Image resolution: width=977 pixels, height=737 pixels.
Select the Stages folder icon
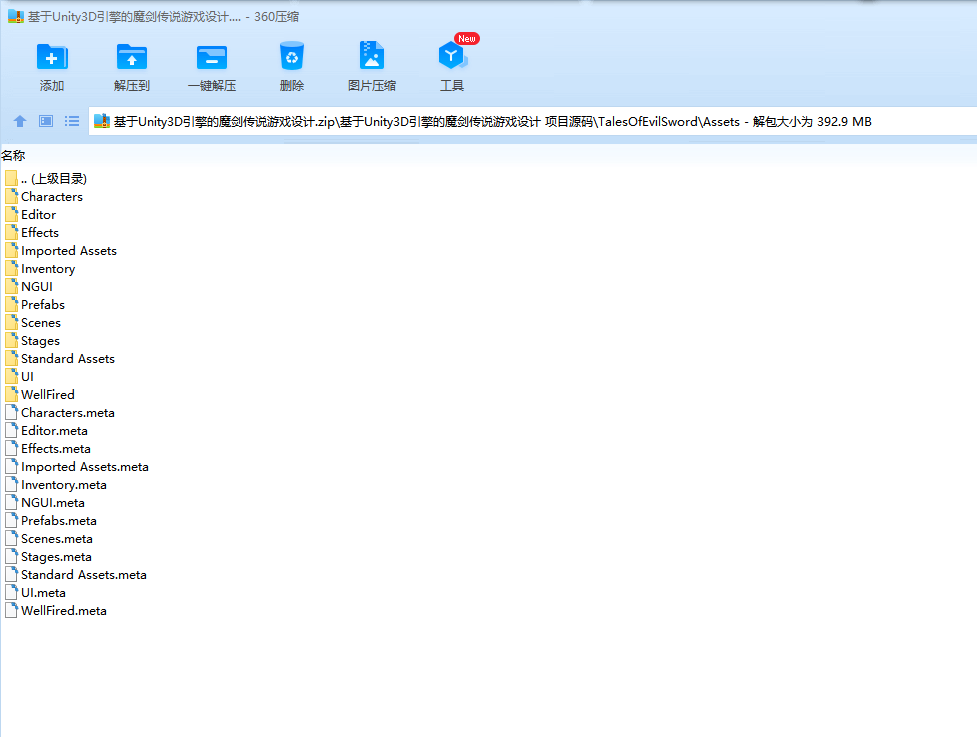[11, 341]
